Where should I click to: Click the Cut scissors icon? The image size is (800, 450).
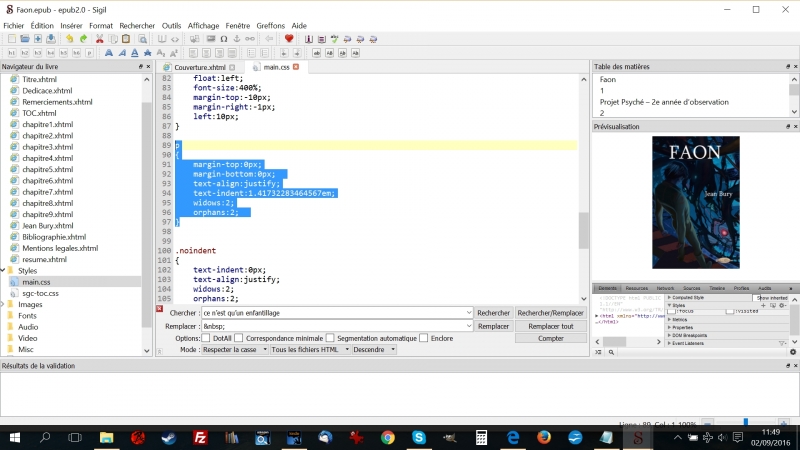(99, 39)
